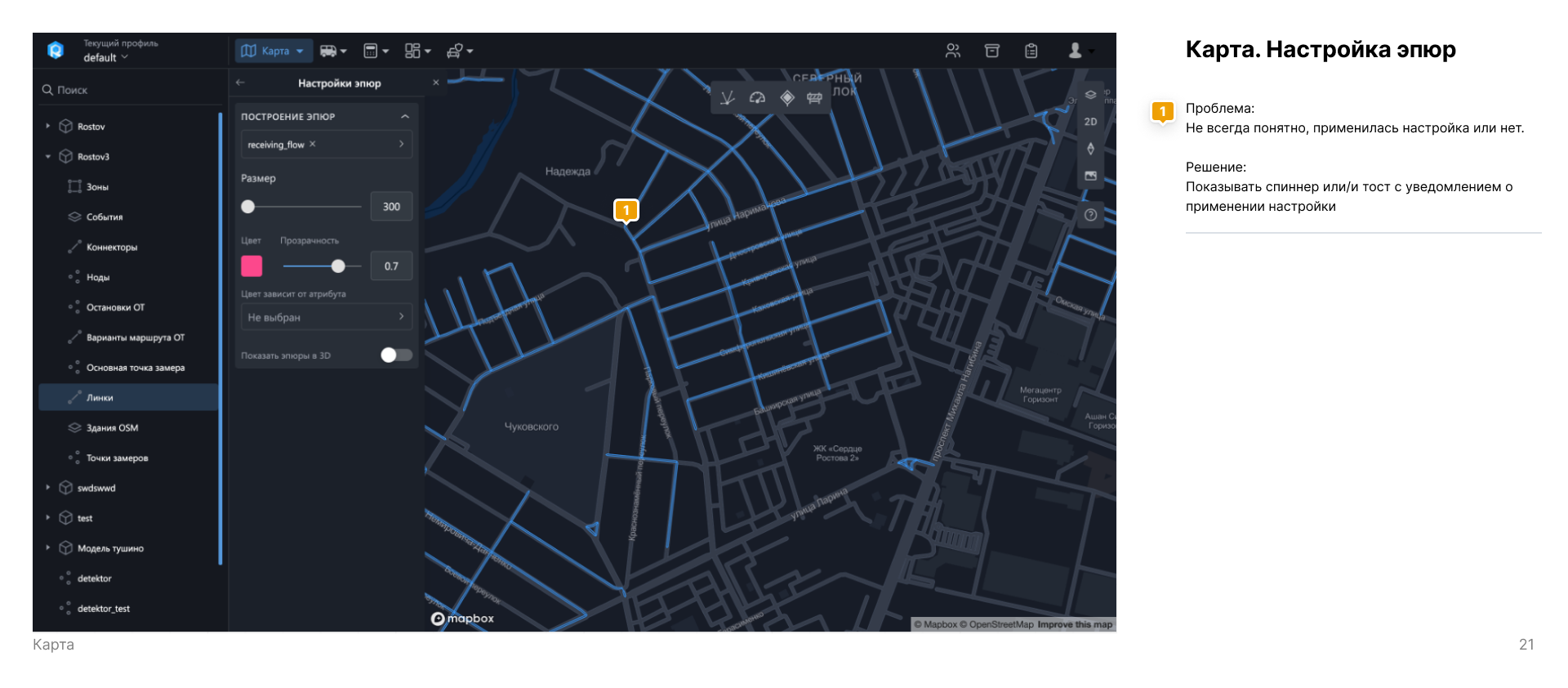Viewport: 1568px width, 688px height.
Task: Expand the test project node
Action: [x=48, y=518]
